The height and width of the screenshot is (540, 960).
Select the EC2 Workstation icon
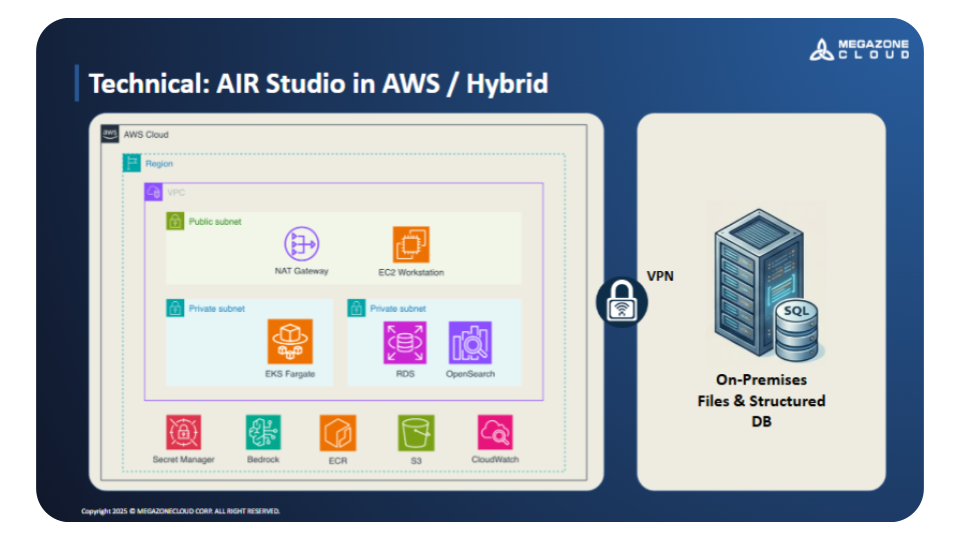[x=411, y=244]
